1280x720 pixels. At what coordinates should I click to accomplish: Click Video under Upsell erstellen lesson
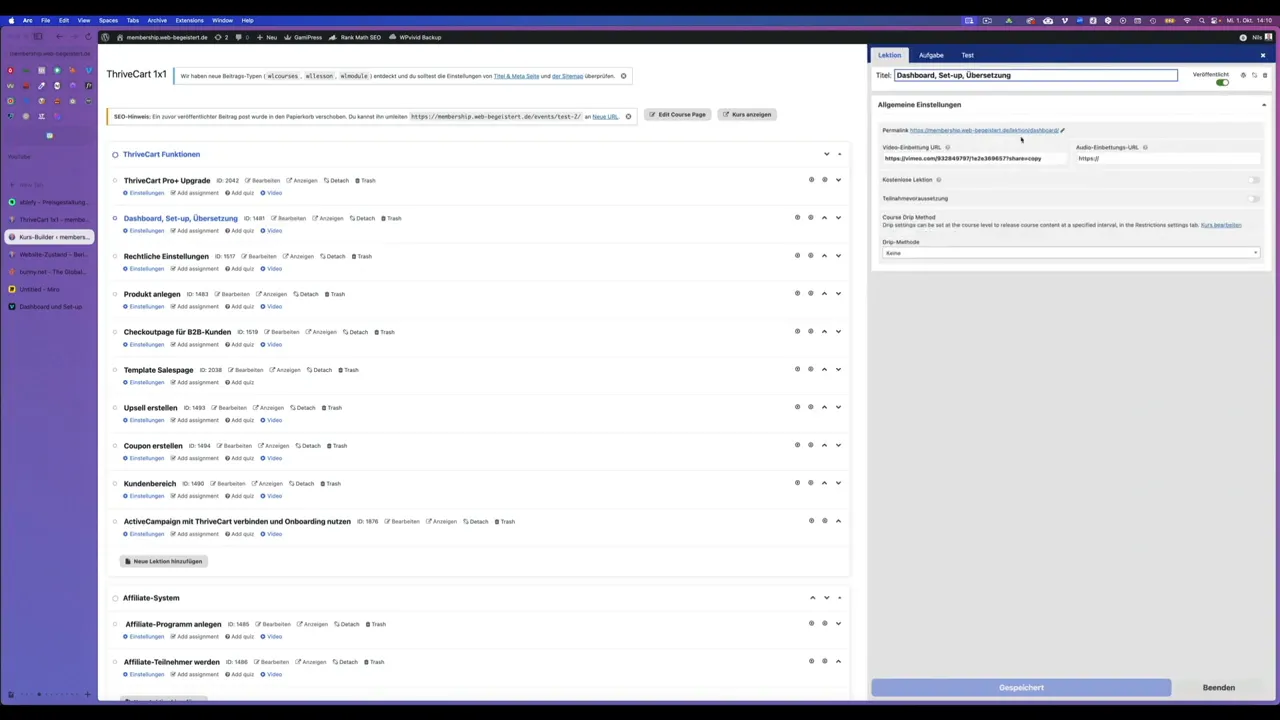point(271,420)
